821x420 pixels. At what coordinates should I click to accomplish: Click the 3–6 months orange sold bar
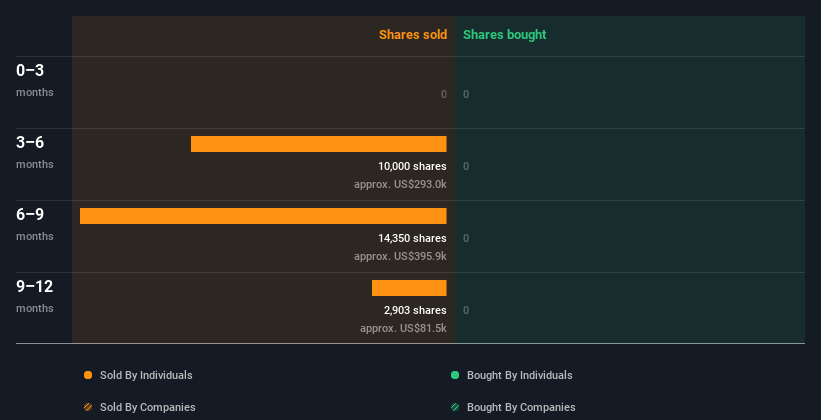pos(318,144)
